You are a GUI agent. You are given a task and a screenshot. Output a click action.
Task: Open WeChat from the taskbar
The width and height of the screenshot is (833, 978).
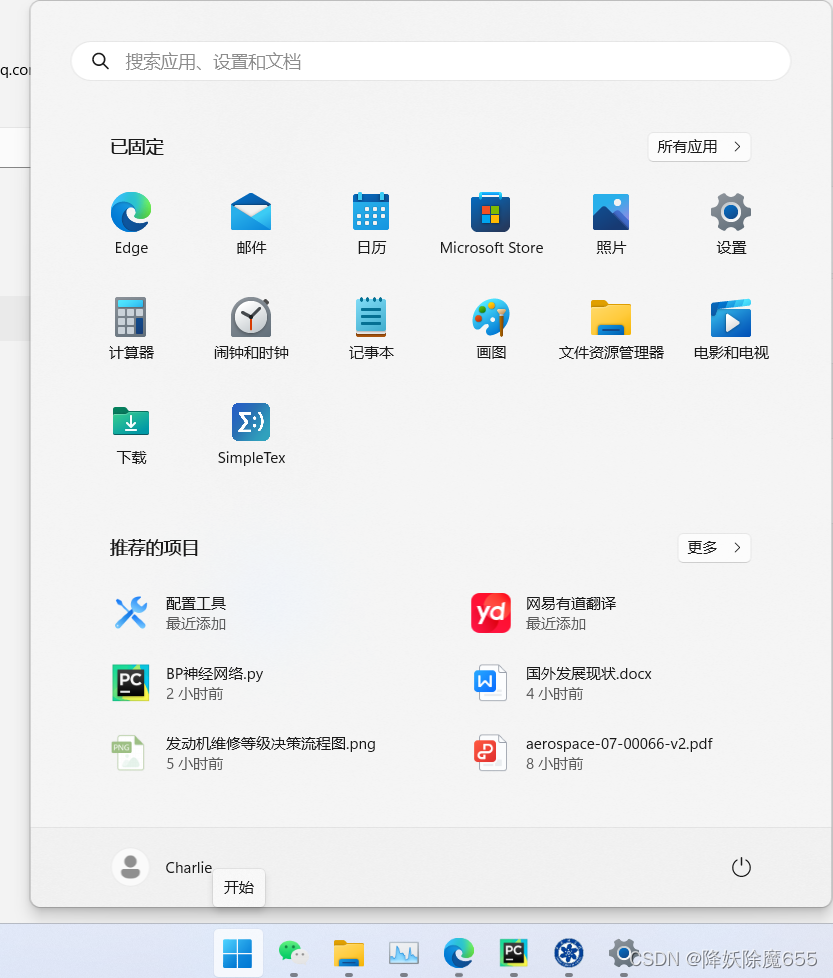point(293,953)
